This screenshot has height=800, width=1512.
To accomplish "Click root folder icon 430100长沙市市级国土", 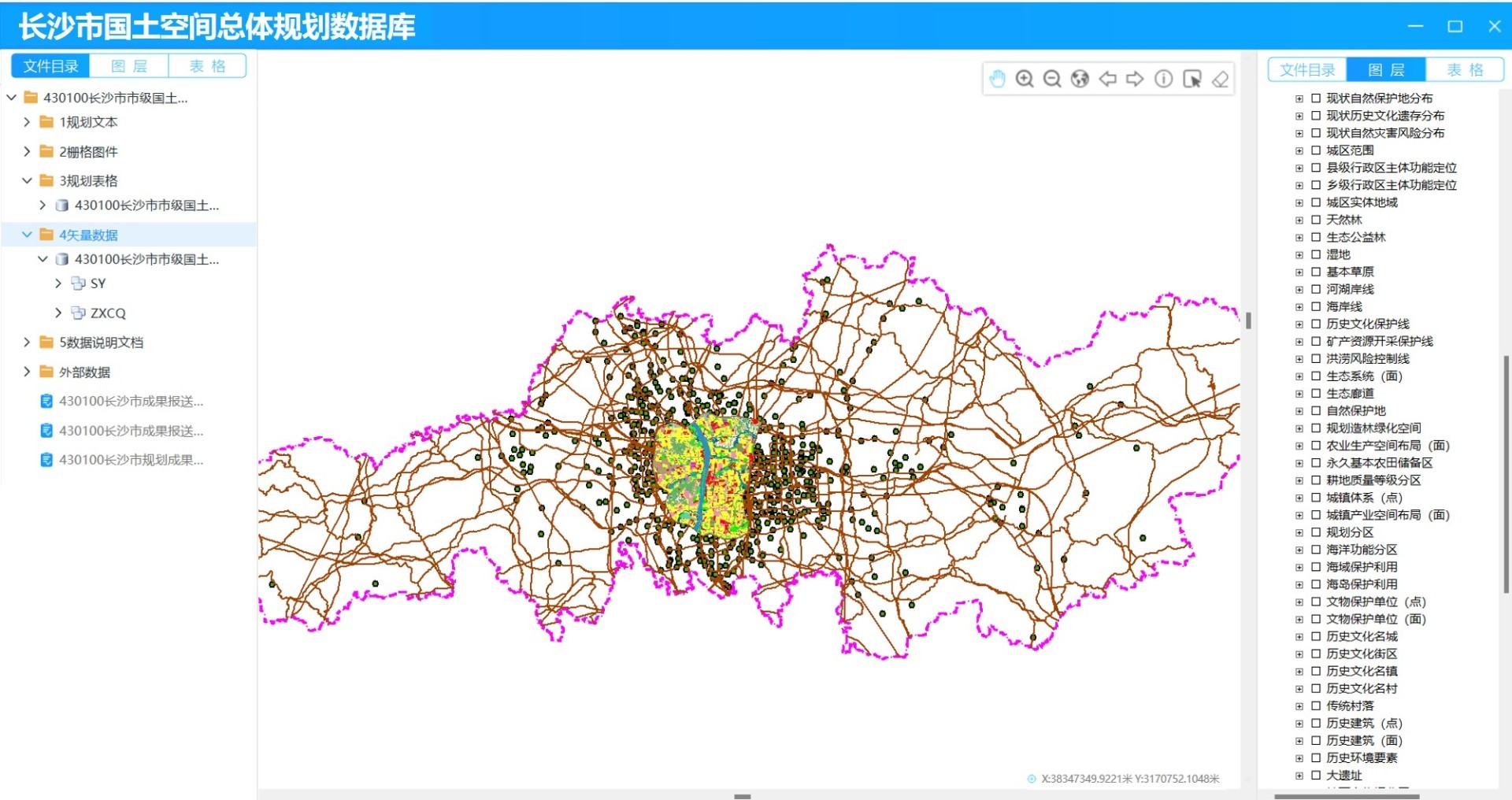I will 31,98.
